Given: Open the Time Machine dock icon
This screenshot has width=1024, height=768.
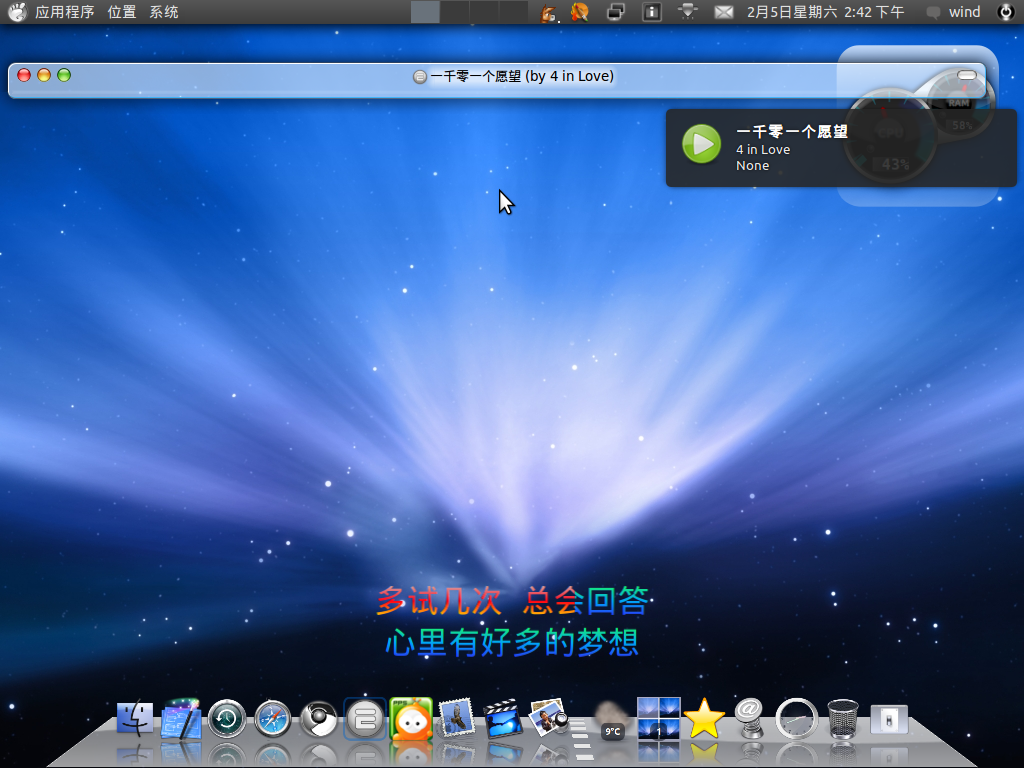Looking at the screenshot, I should pos(227,719).
